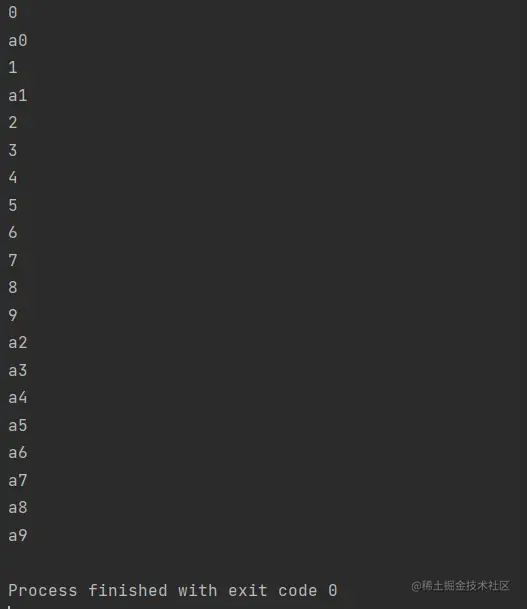The image size is (527, 609).
Task: Click the output line '9' above a2
Action: pos(13,315)
